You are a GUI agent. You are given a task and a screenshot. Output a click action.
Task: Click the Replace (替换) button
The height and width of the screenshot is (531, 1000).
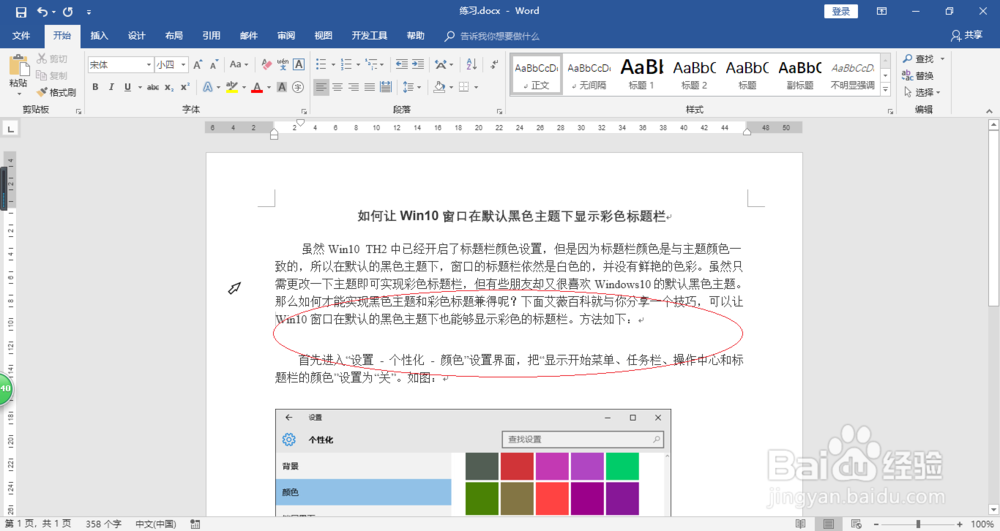tap(918, 75)
